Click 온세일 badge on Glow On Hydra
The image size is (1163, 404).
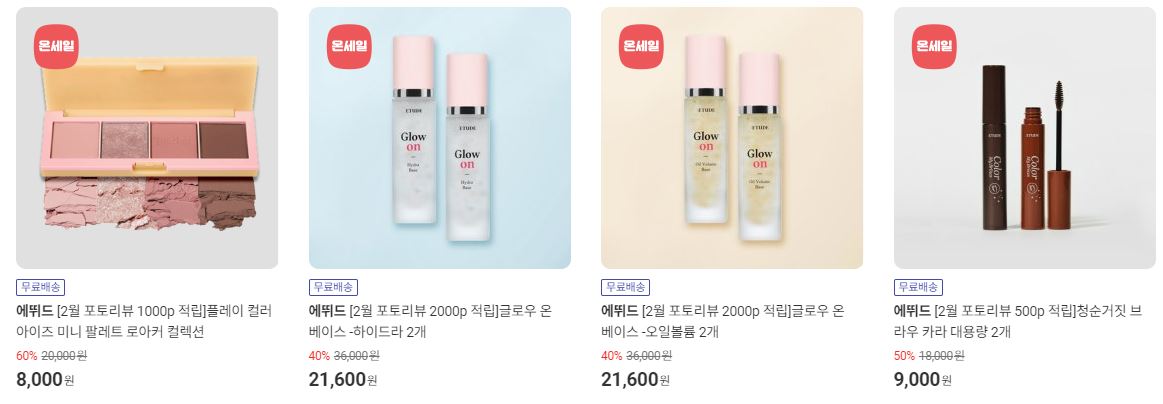pyautogui.click(x=349, y=47)
